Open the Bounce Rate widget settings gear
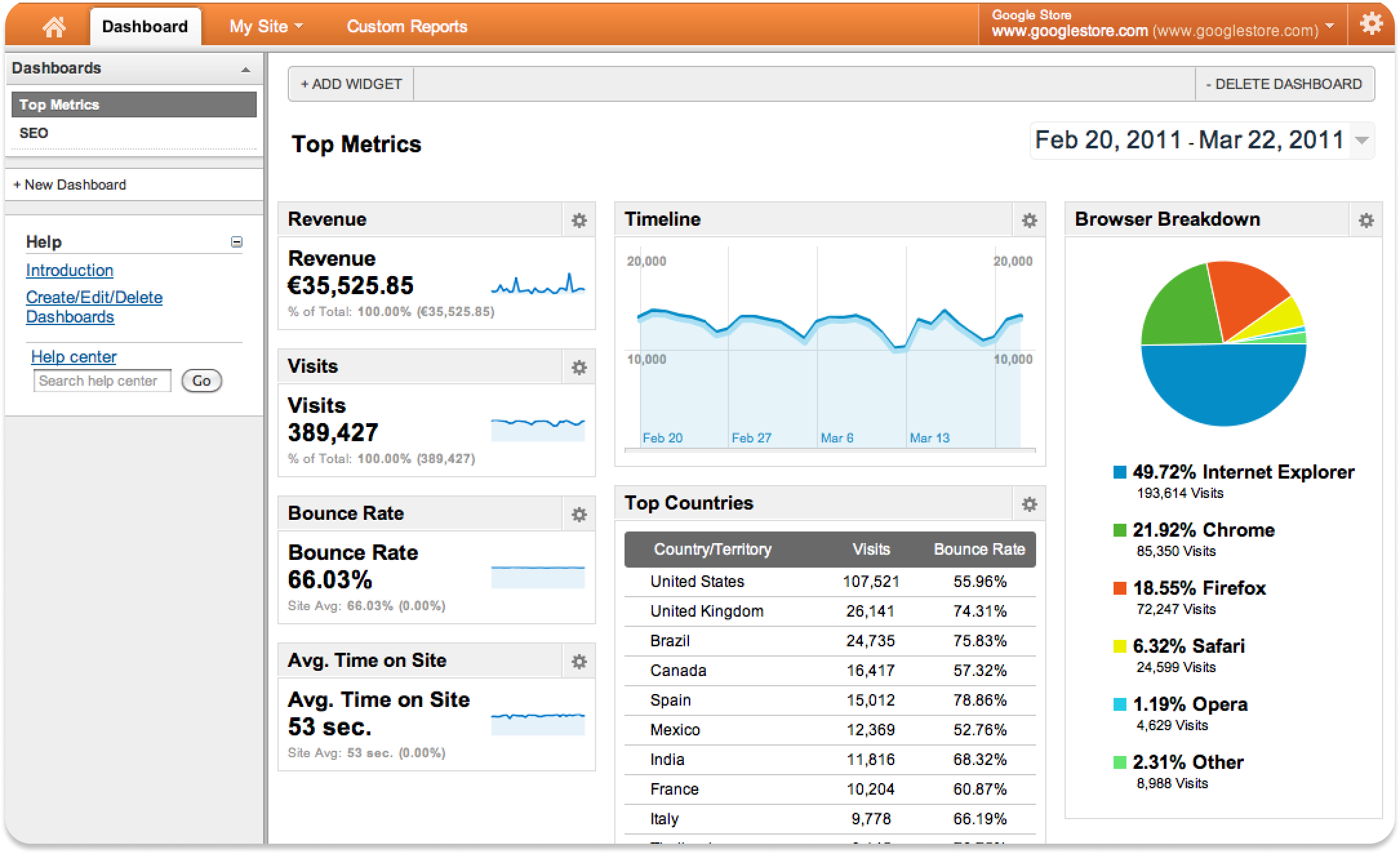Viewport: 1400px width, 854px height. [x=579, y=514]
